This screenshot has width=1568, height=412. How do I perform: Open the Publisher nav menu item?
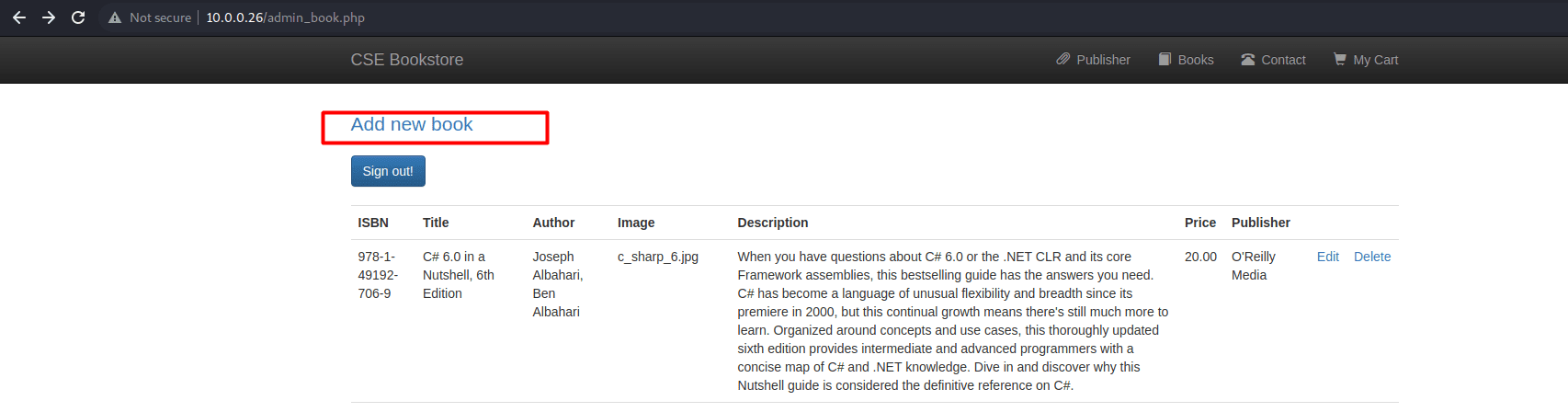[1094, 60]
